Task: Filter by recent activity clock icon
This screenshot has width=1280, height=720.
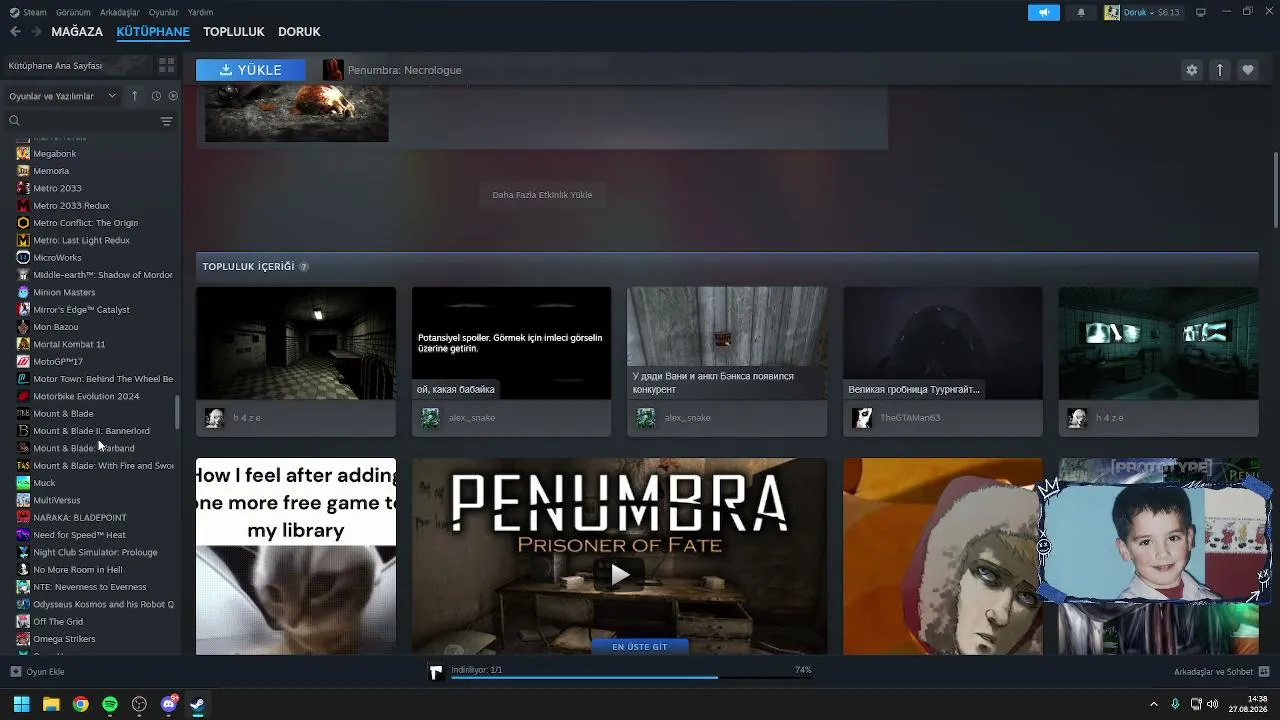Action: 156,96
